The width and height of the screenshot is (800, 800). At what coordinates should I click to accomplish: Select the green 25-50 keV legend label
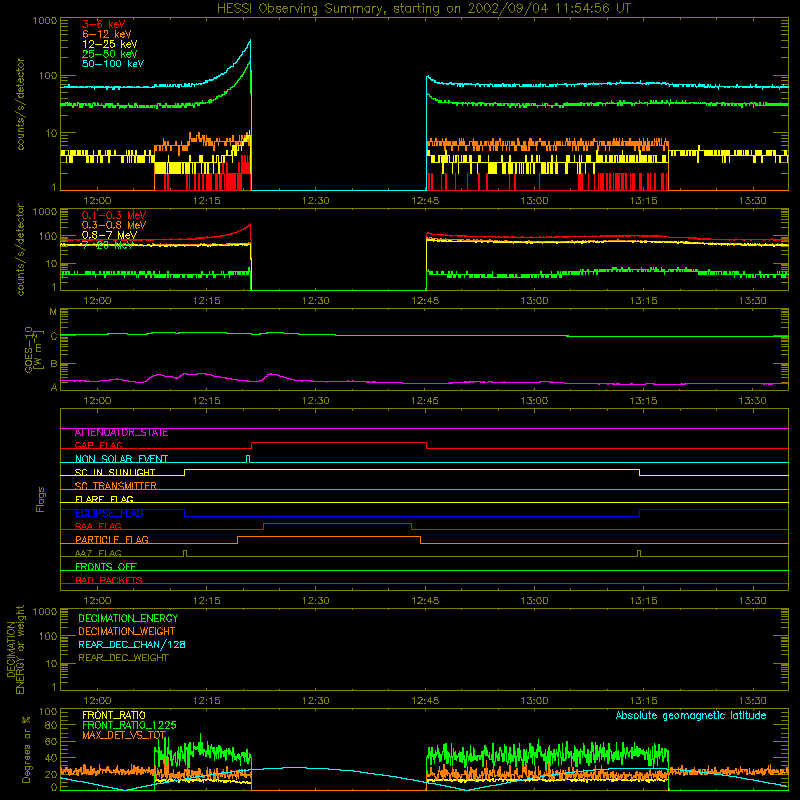110,54
